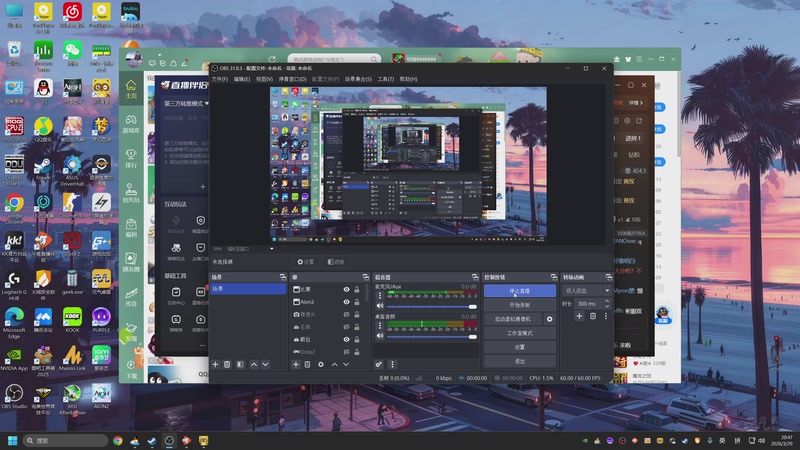Open 停靠窗口(D) menu in OBS

[x=292, y=79]
